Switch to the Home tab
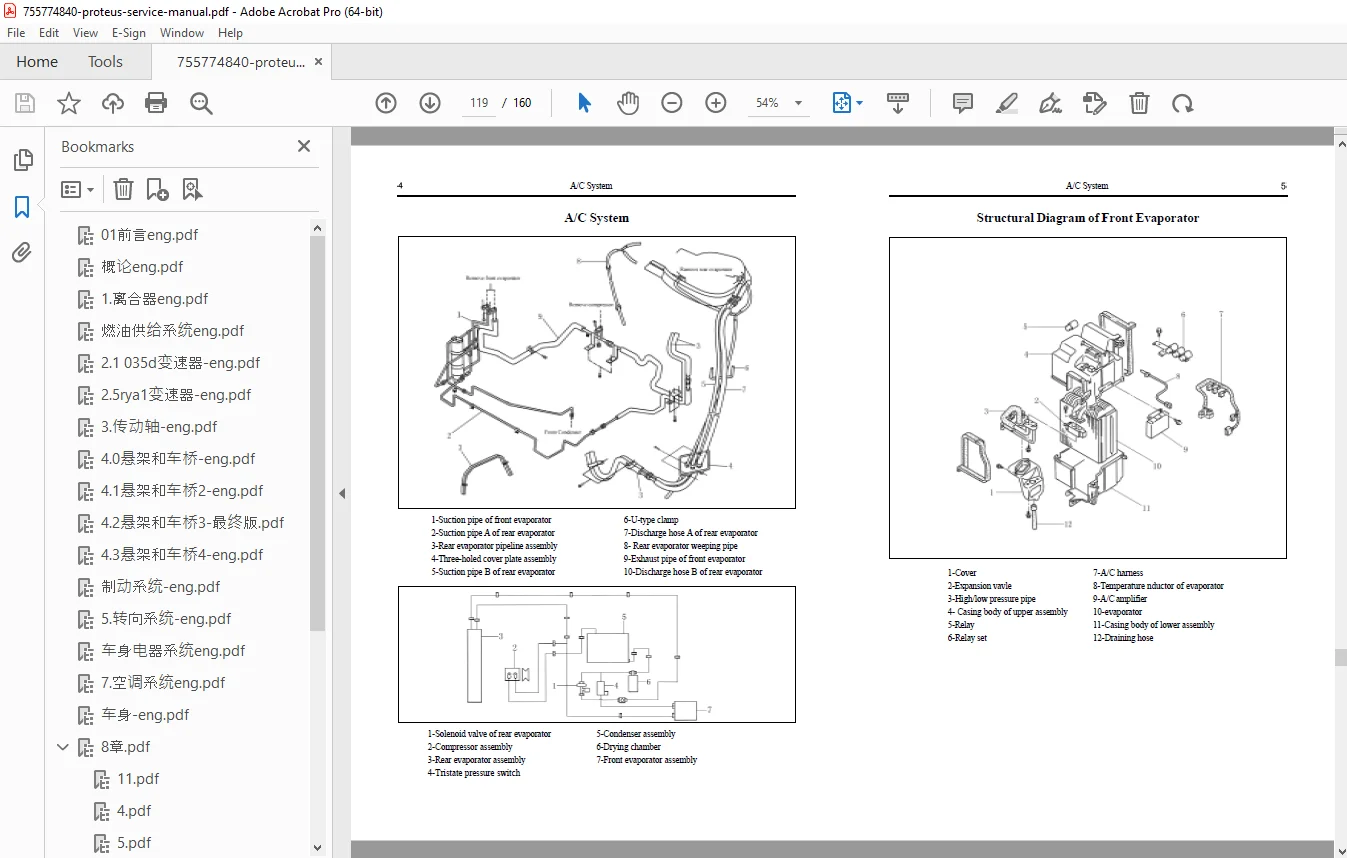Screen dimensions: 1347x858 click(x=37, y=61)
